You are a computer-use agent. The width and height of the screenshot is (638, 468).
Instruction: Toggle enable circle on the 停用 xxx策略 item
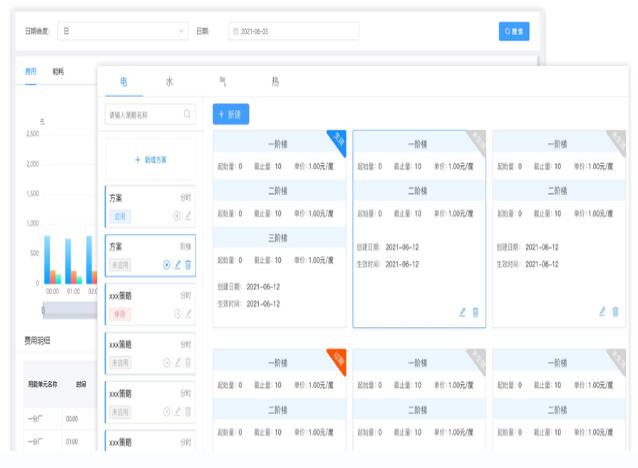click(178, 313)
